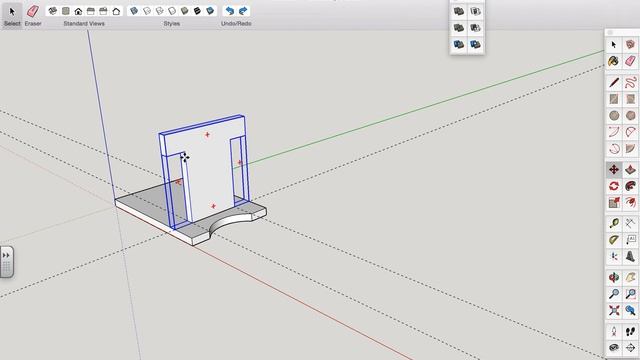
Task: Switch to Back standard view
Action: [x=103, y=11]
